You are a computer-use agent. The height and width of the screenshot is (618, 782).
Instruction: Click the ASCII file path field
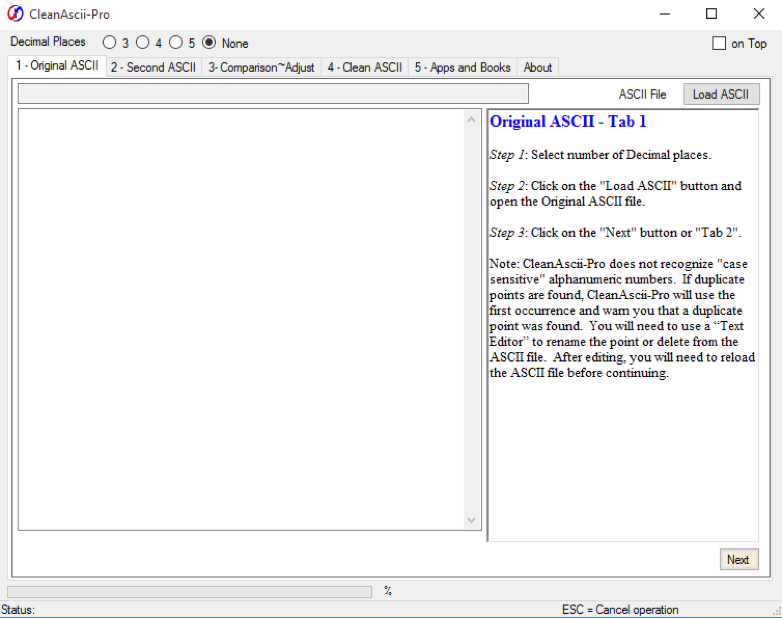[273, 94]
